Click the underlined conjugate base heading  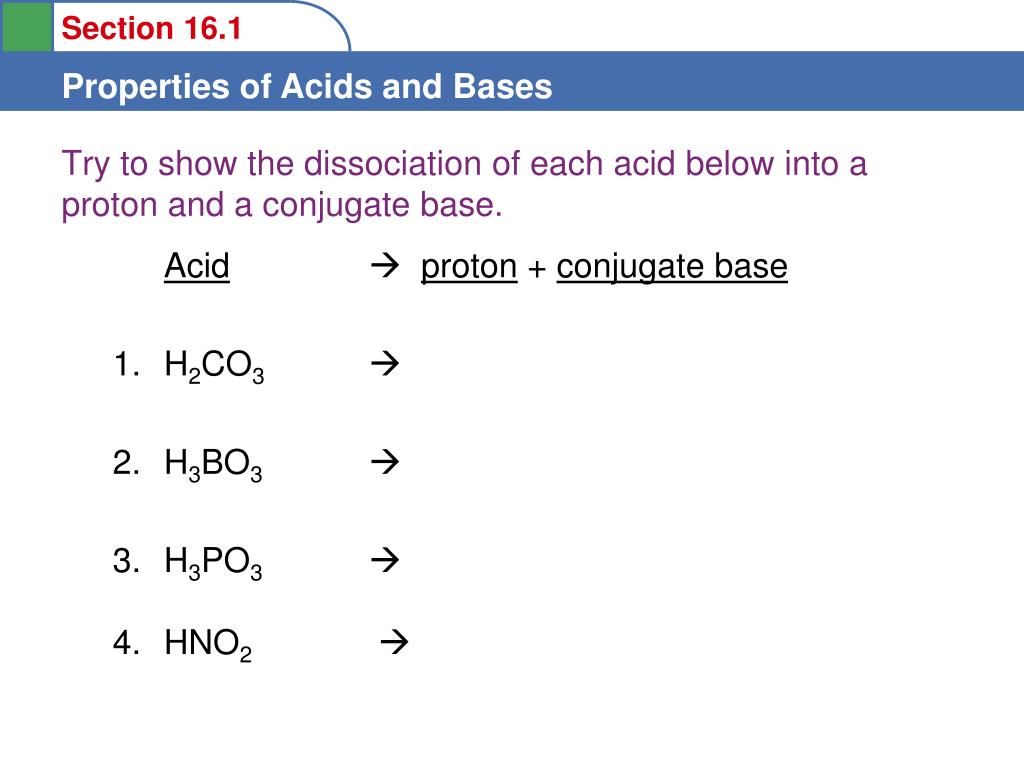[672, 268]
